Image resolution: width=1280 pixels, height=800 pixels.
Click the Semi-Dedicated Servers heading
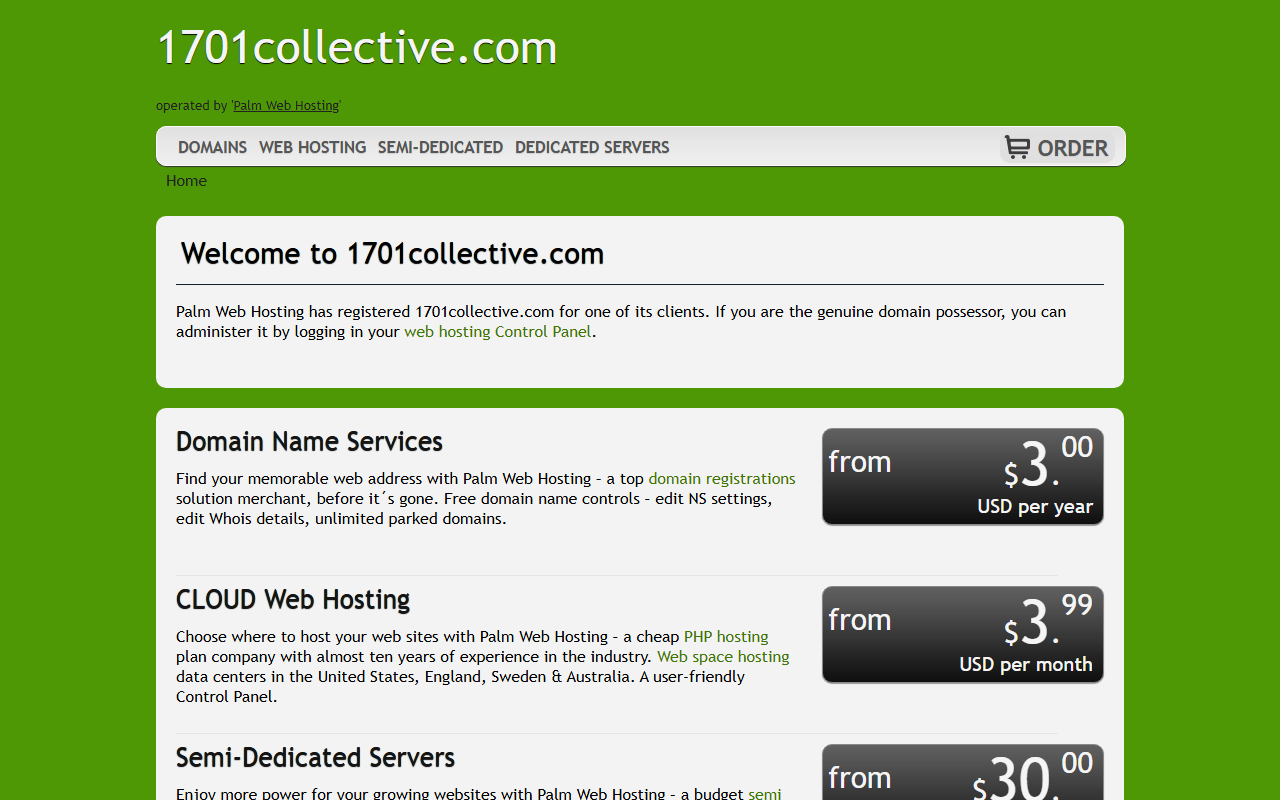[x=315, y=758]
